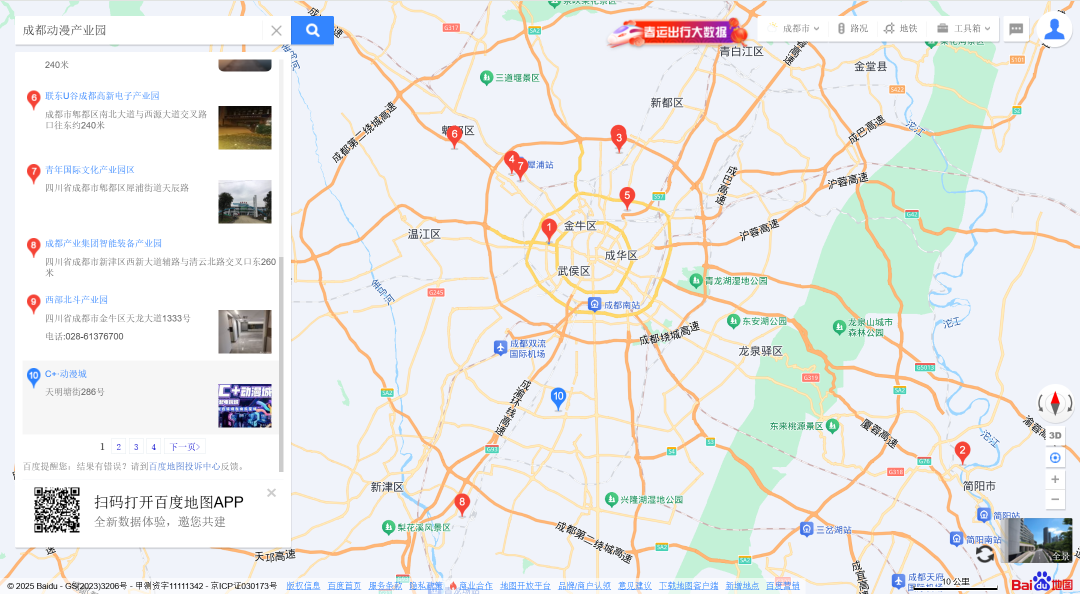Click into the 成都动漫产业园 search field
The width and height of the screenshot is (1080, 594).
(x=139, y=30)
